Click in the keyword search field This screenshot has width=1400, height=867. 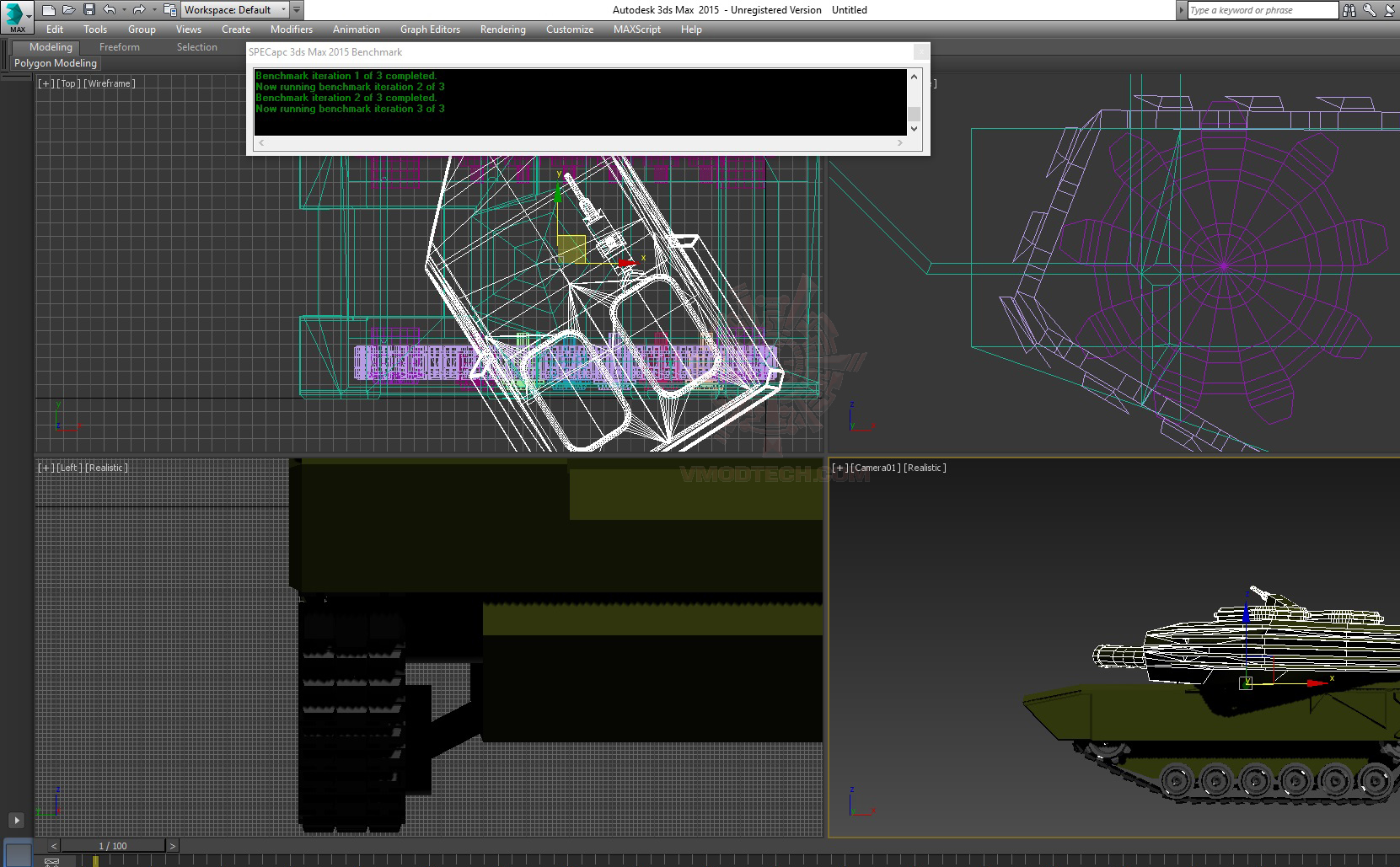click(1261, 10)
